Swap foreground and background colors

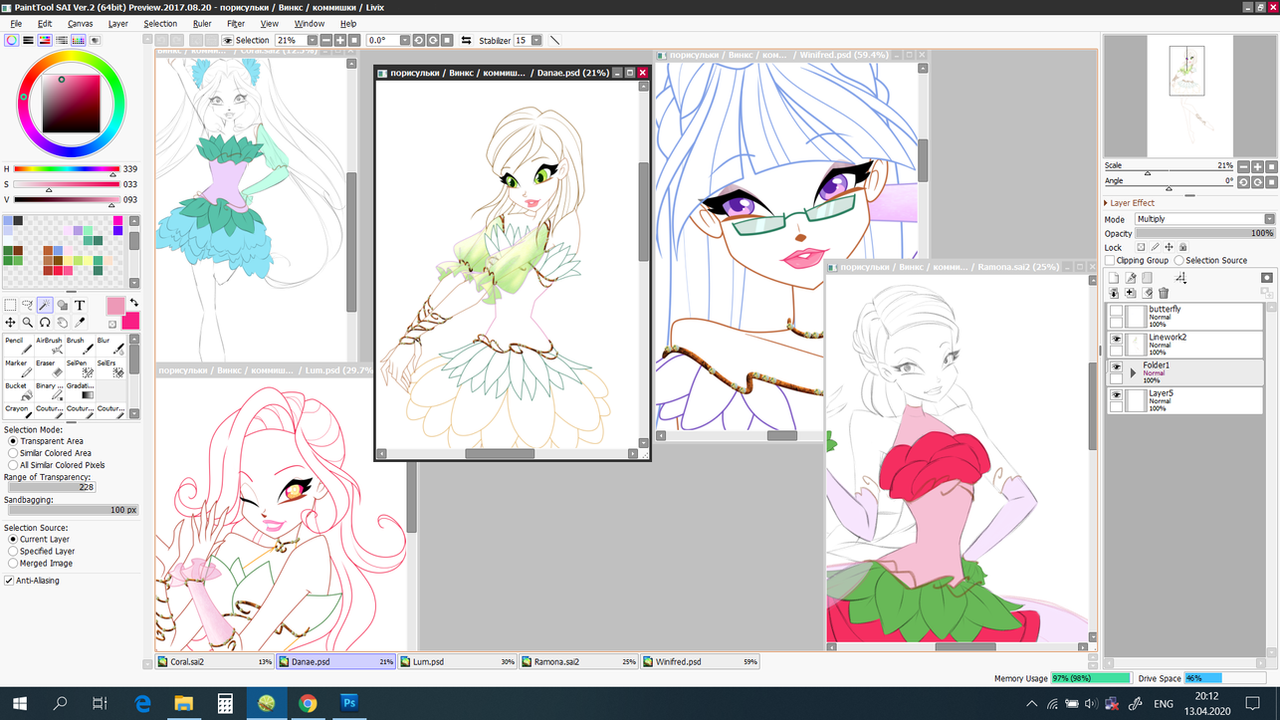(134, 302)
